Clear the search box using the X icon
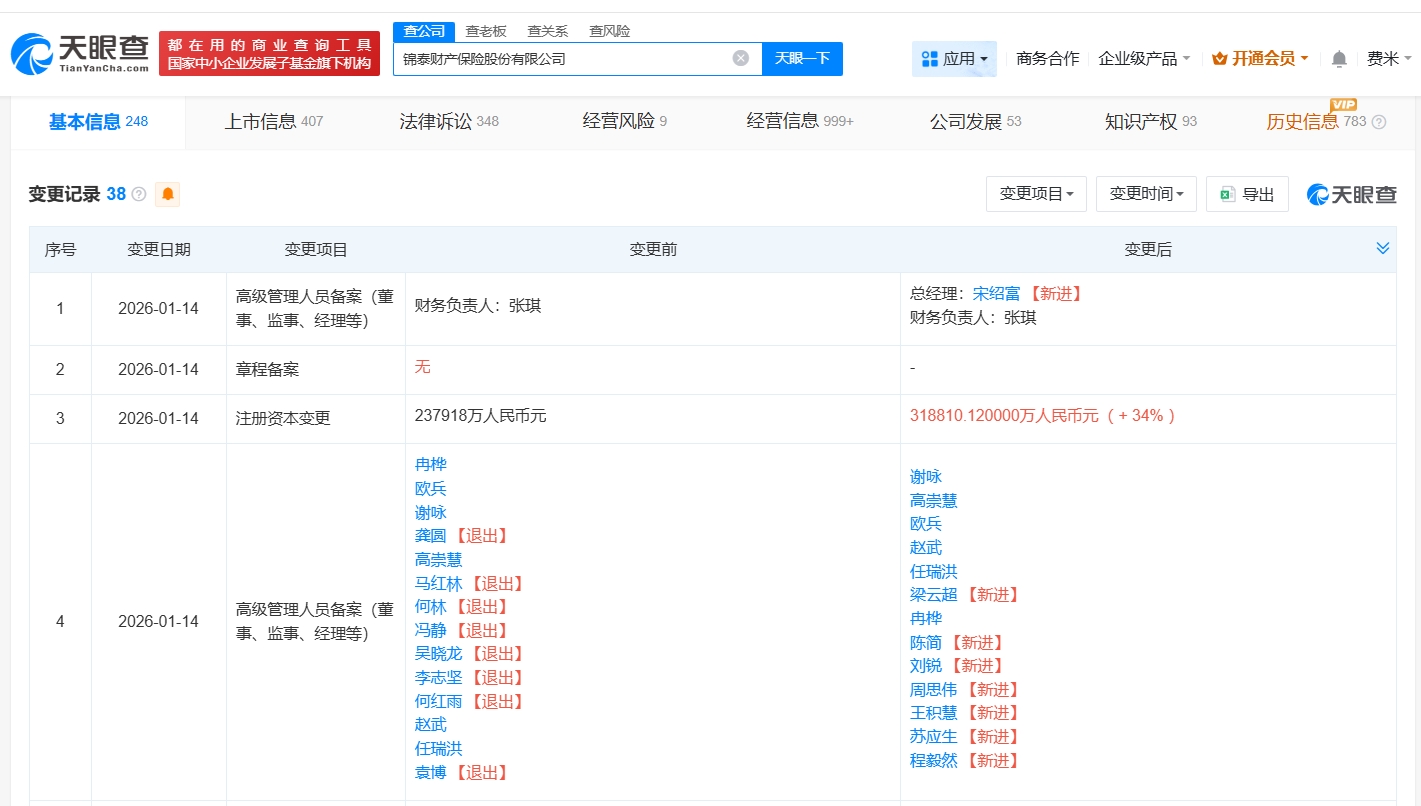This screenshot has height=806, width=1421. [740, 59]
